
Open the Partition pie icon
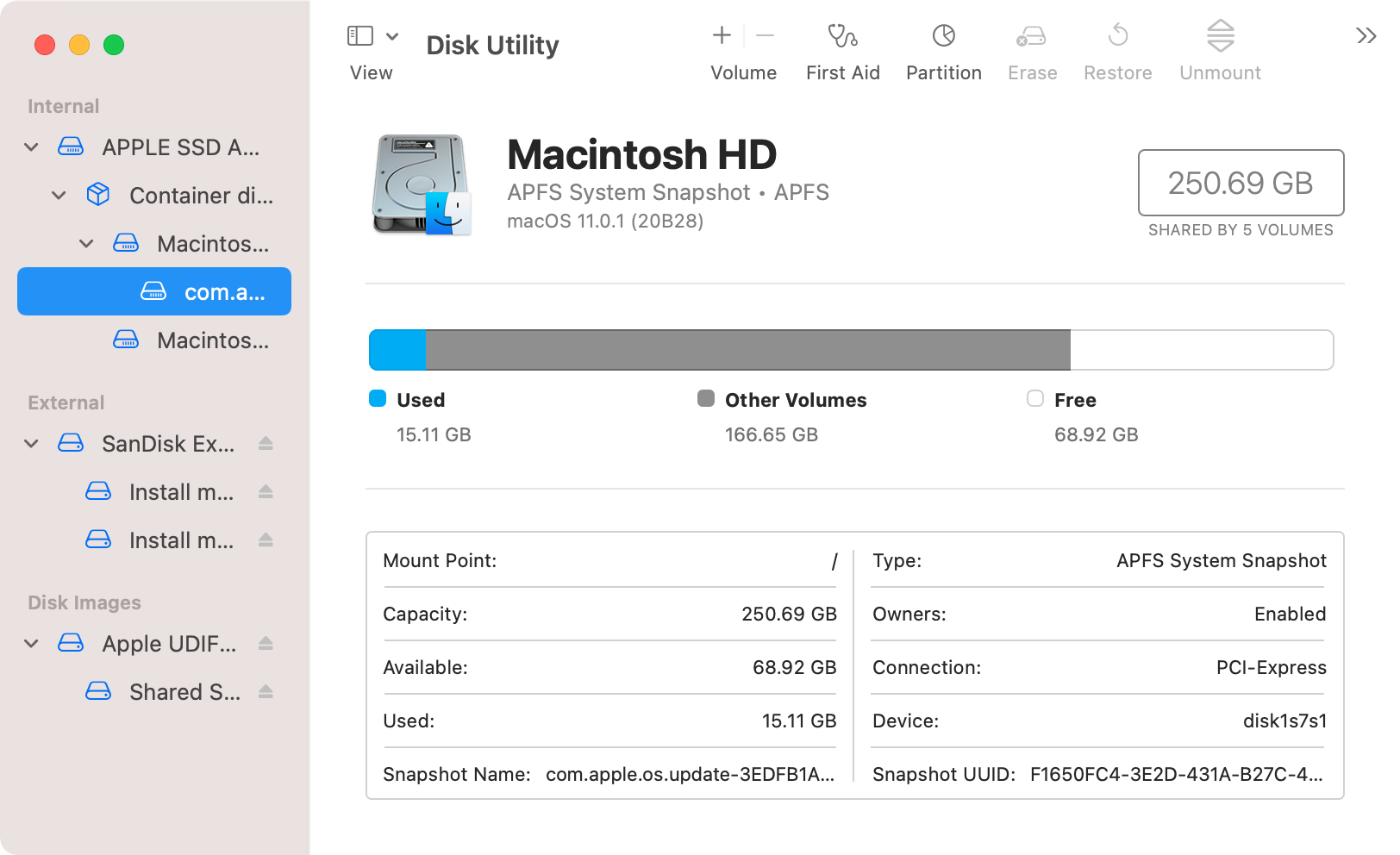click(944, 35)
